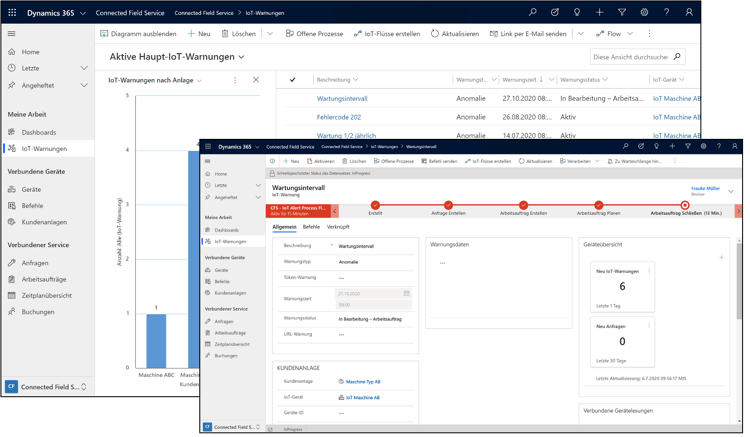Expand dropdown next to Löschen in back window
Image resolution: width=750 pixels, height=437 pixels.
tap(270, 34)
